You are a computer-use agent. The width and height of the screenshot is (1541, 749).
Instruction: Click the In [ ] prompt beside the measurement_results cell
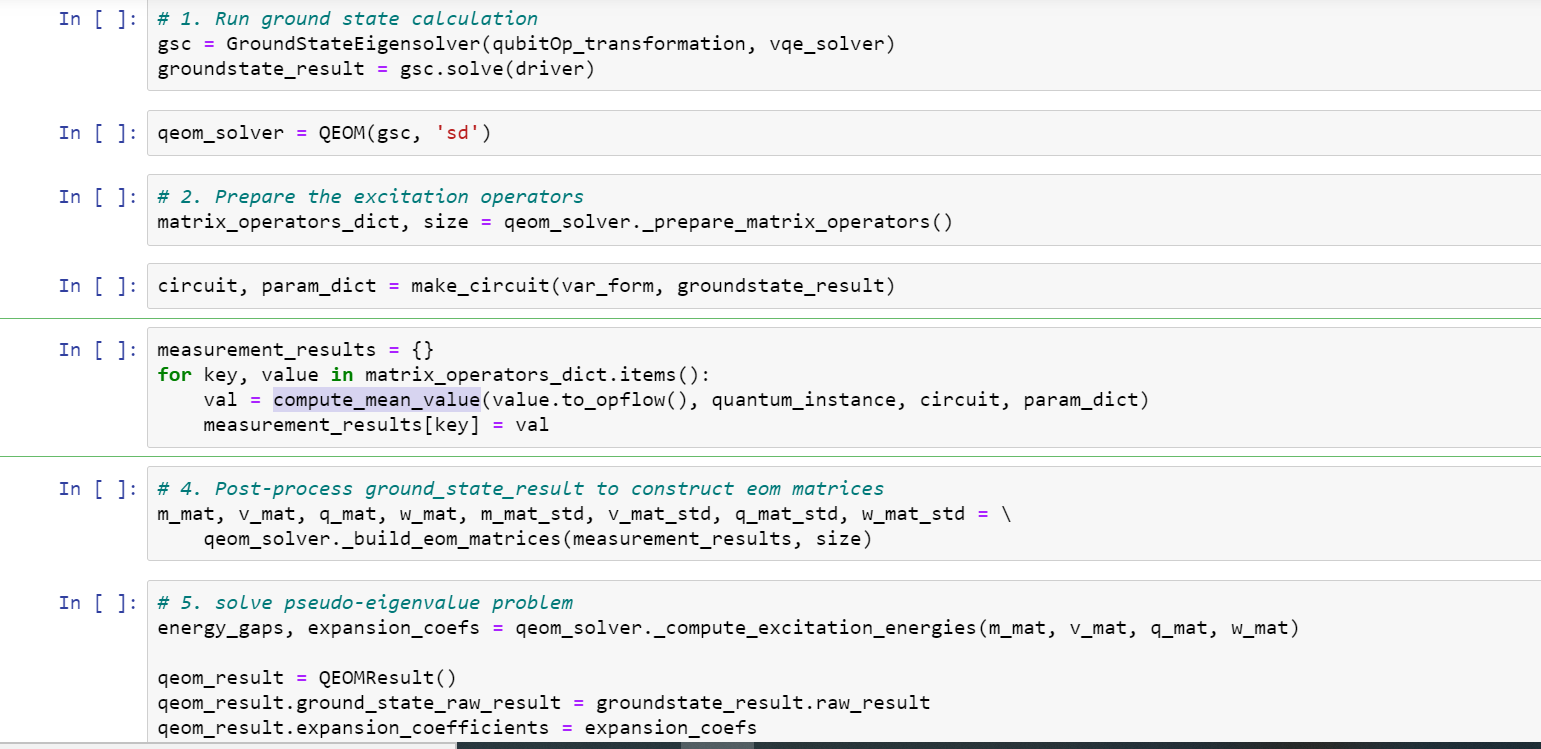[96, 349]
